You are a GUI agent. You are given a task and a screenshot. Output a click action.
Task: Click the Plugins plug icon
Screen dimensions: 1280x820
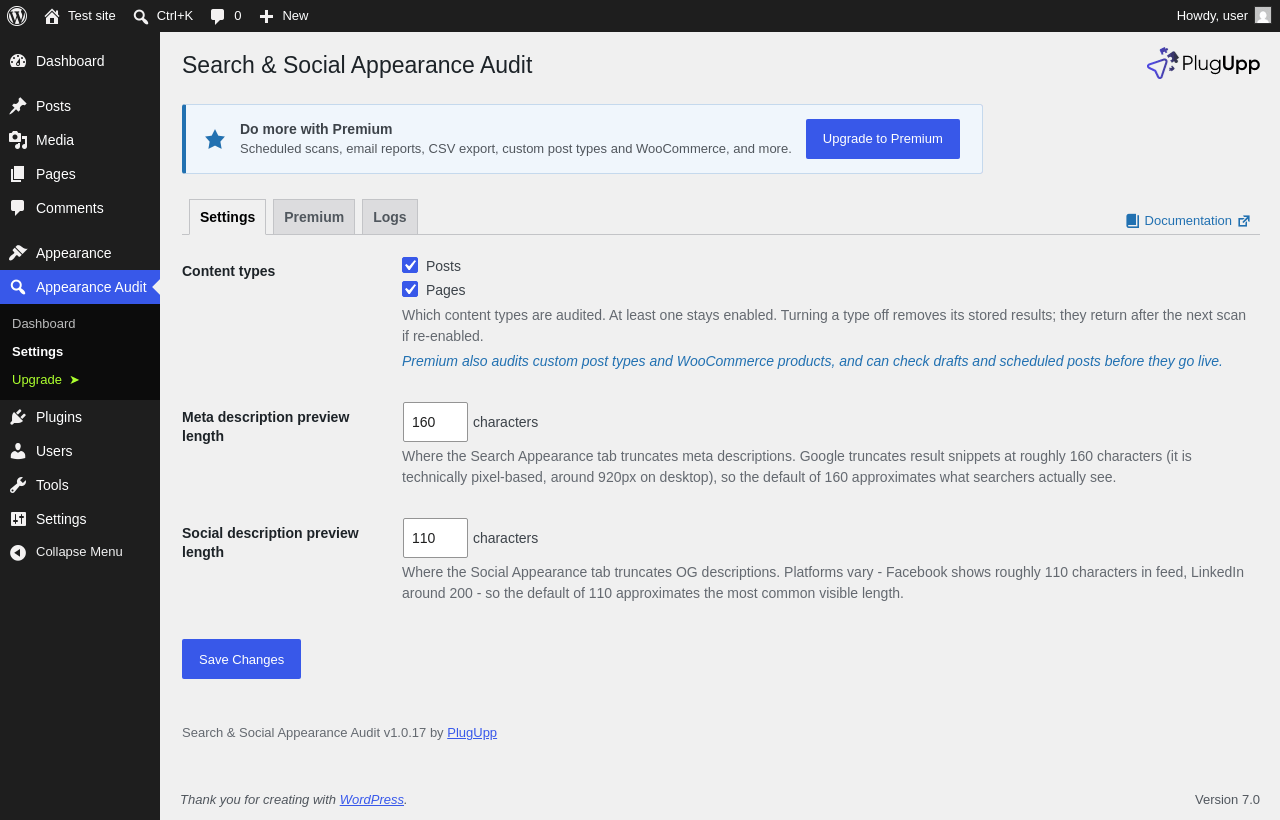(x=18, y=417)
